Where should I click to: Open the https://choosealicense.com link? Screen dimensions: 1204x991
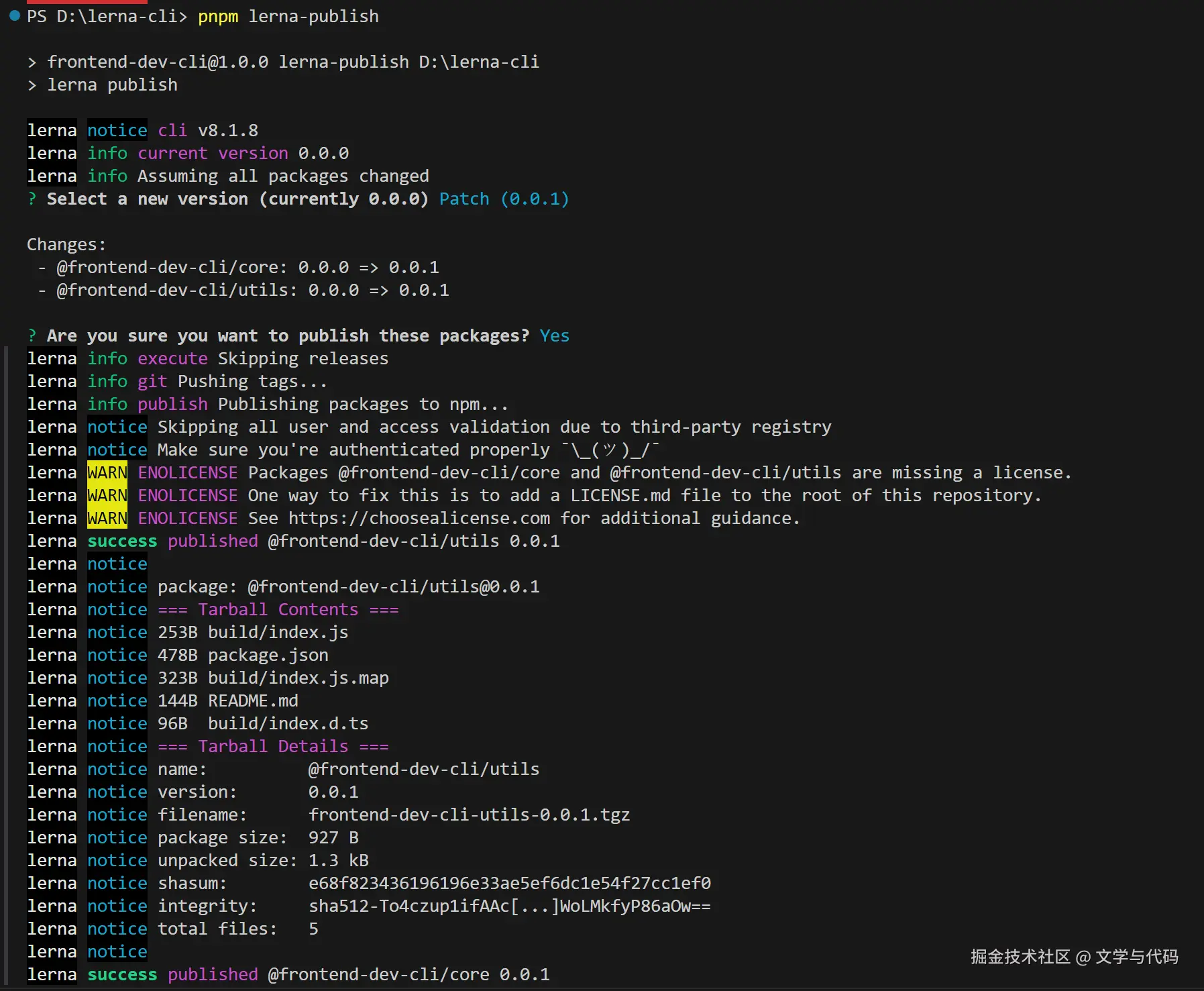point(419,518)
